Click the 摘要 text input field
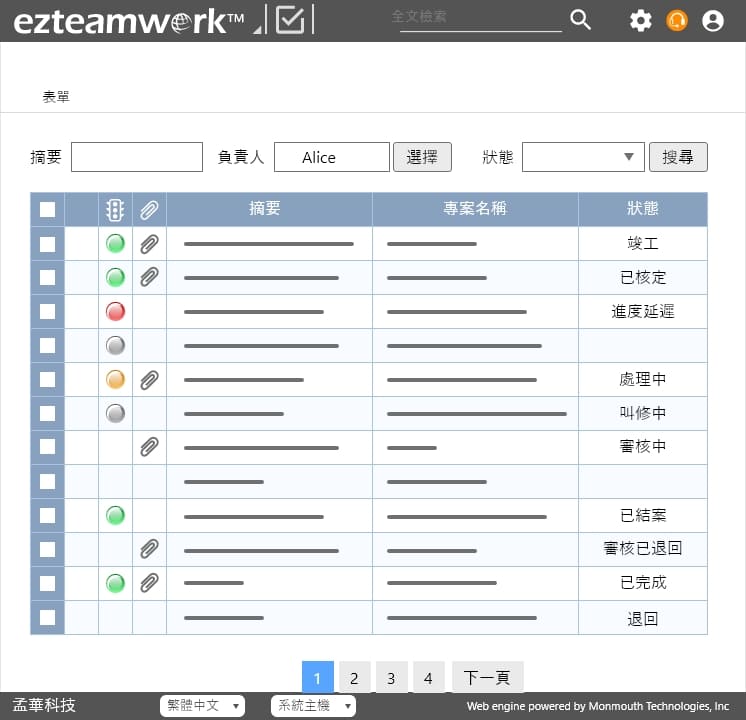The width and height of the screenshot is (746, 720). coord(137,157)
